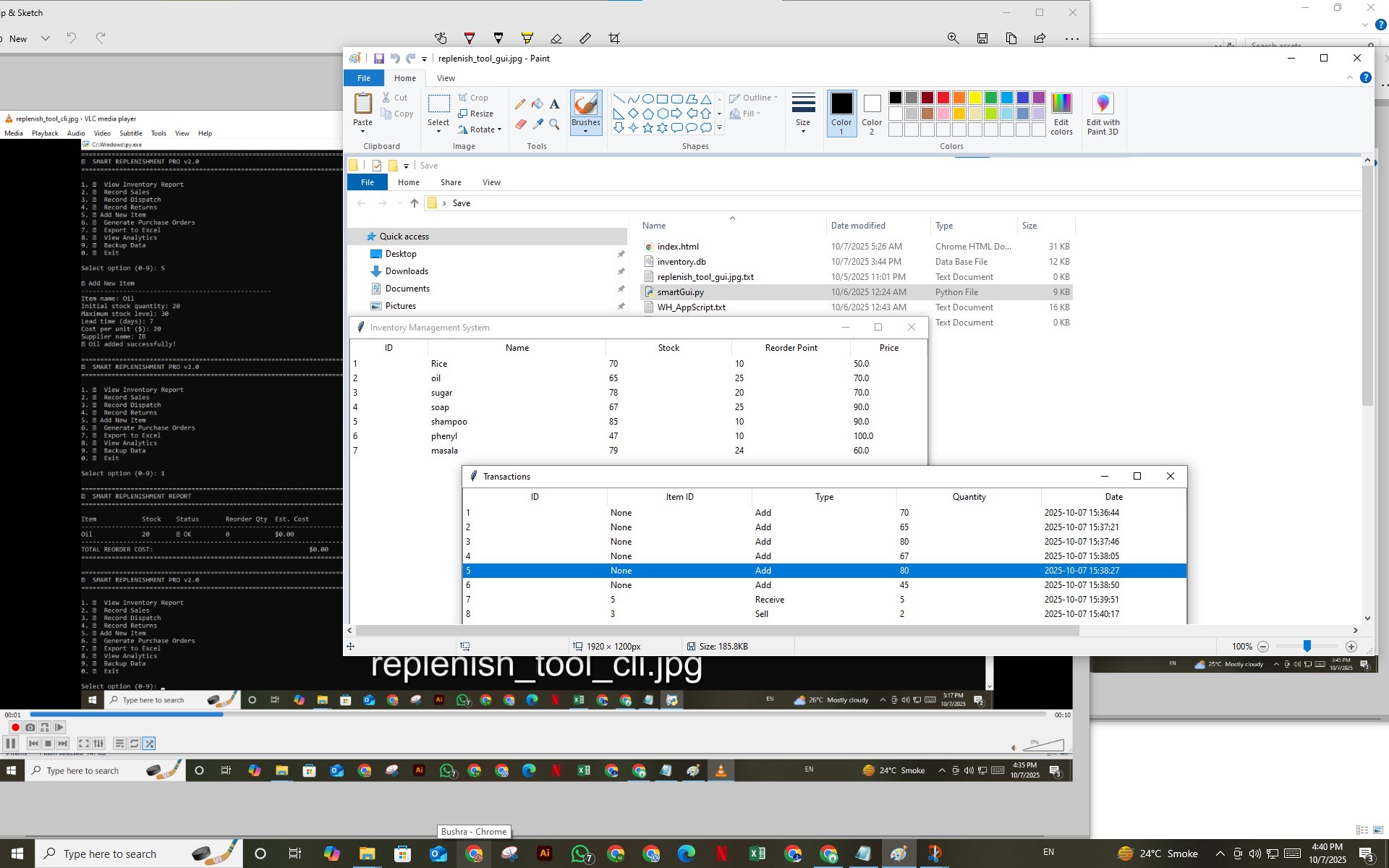Select the red color swatch
This screenshot has height=868, width=1389.
click(x=943, y=98)
